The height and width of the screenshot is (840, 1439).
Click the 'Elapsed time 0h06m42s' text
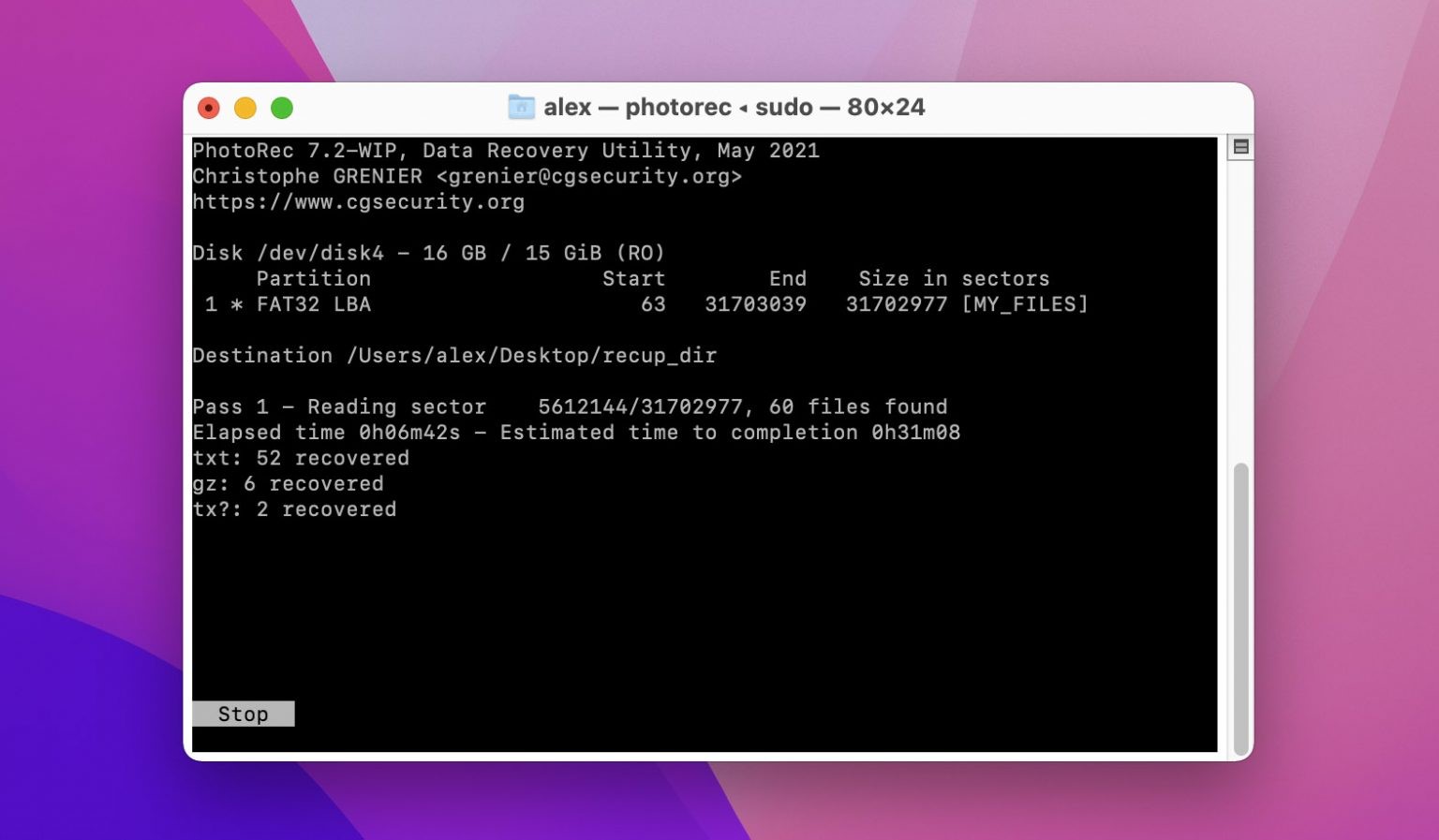(326, 433)
